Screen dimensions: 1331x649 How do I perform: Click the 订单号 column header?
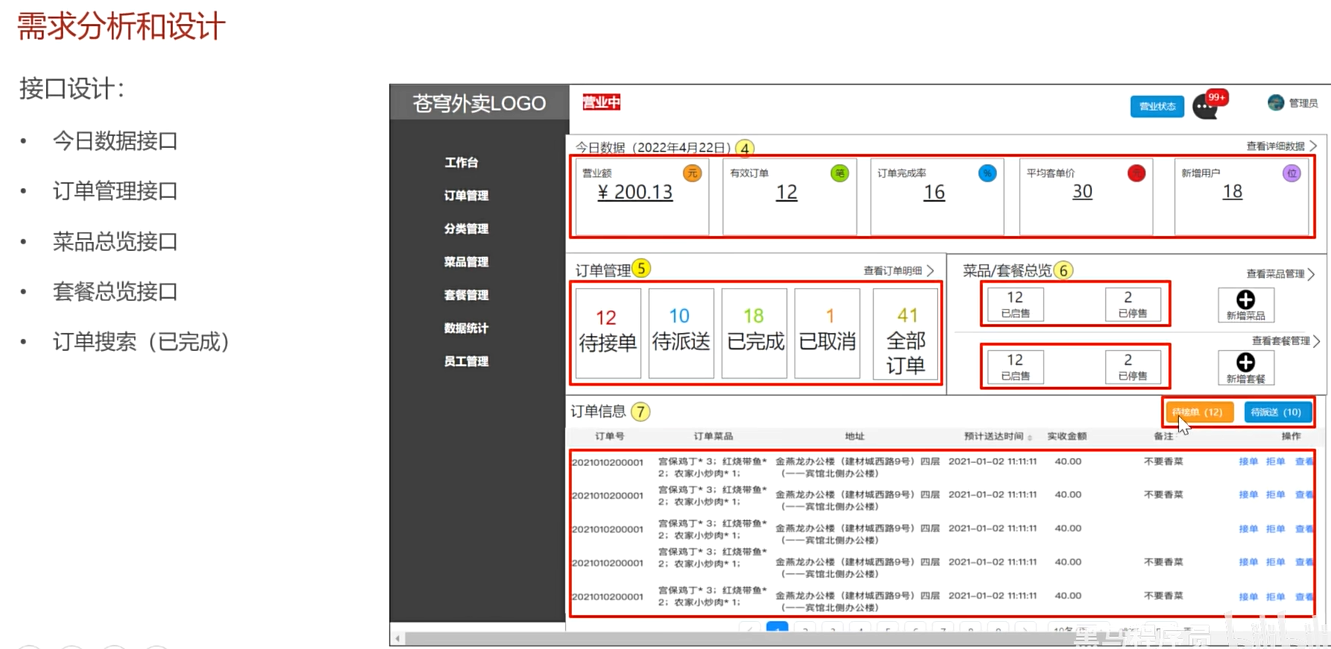pyautogui.click(x=609, y=437)
